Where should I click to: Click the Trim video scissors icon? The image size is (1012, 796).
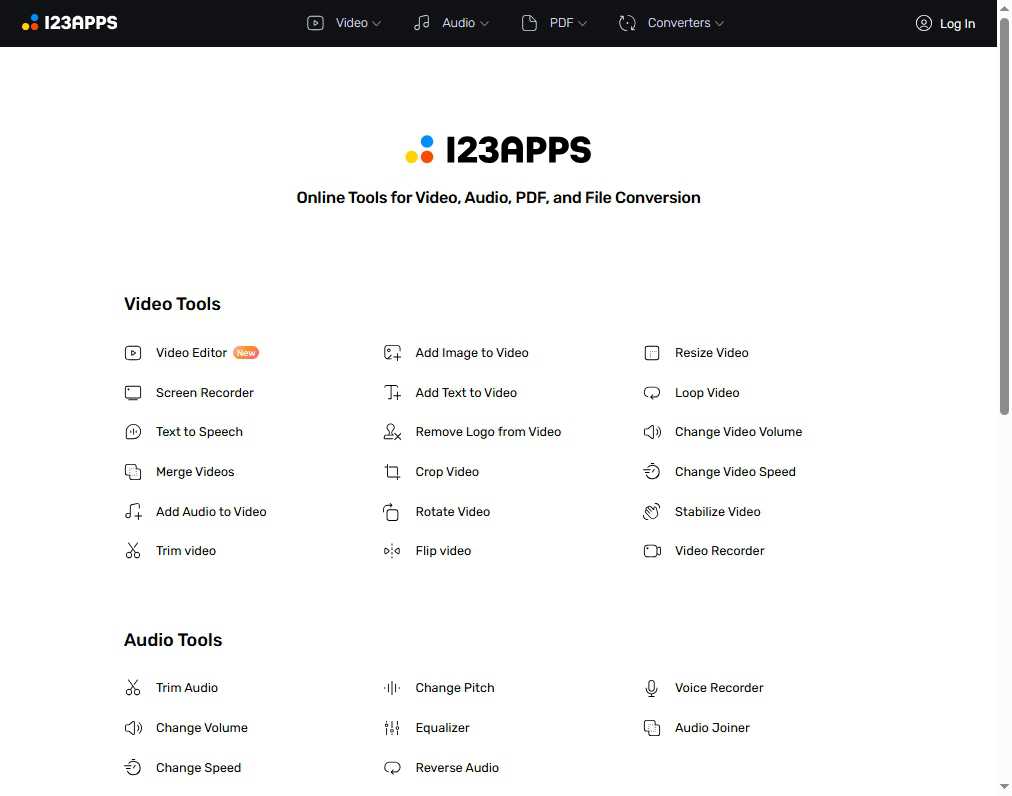click(133, 550)
